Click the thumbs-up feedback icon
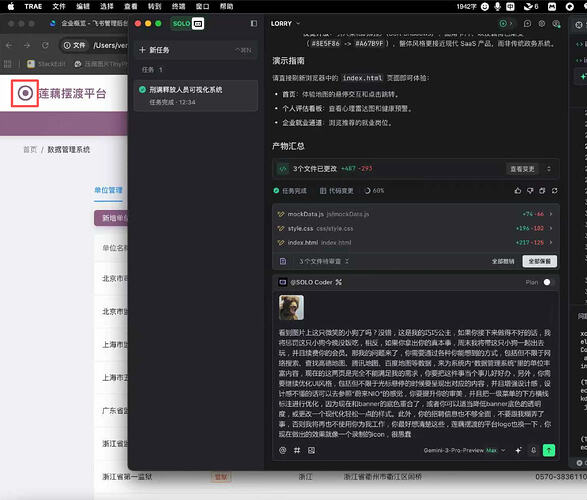The width and height of the screenshot is (587, 500). click(x=518, y=191)
